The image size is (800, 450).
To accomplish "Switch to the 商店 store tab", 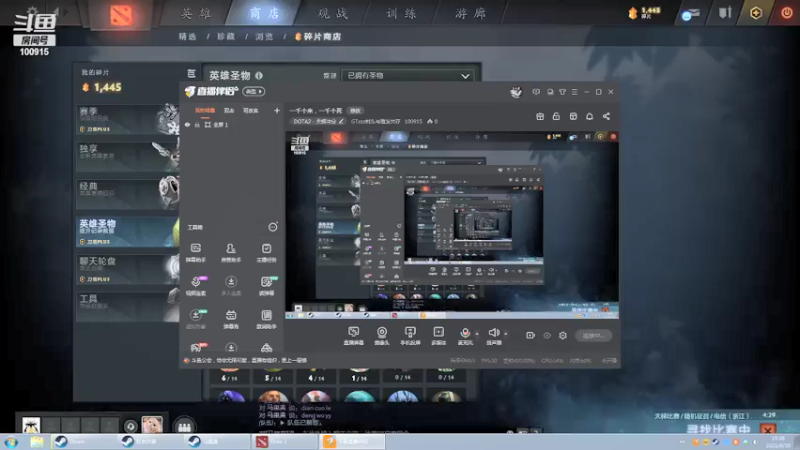I will click(265, 13).
